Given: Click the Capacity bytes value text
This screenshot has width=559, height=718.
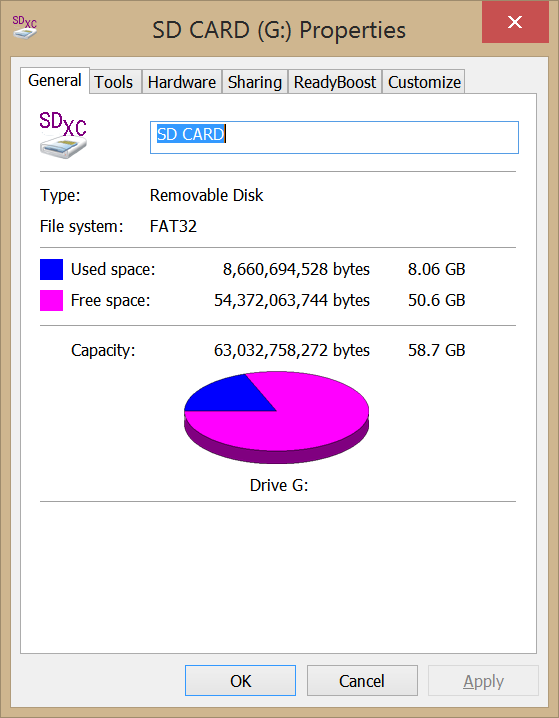Looking at the screenshot, I should coord(292,350).
